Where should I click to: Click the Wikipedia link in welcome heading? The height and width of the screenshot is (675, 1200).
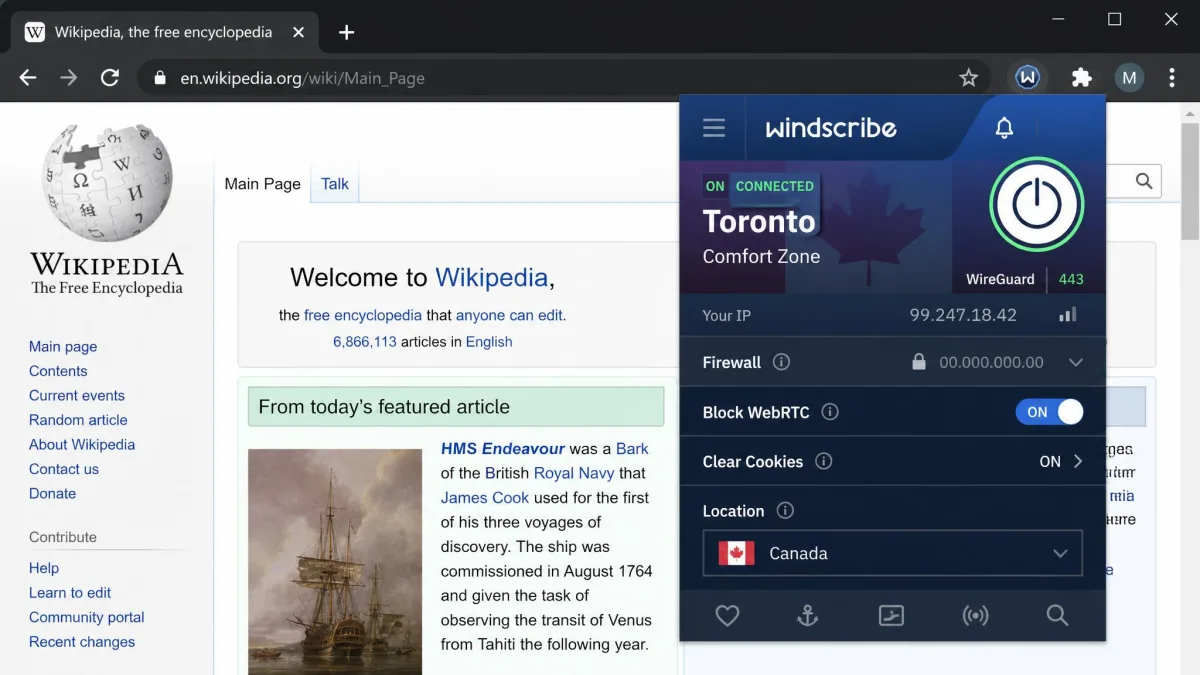pos(491,277)
